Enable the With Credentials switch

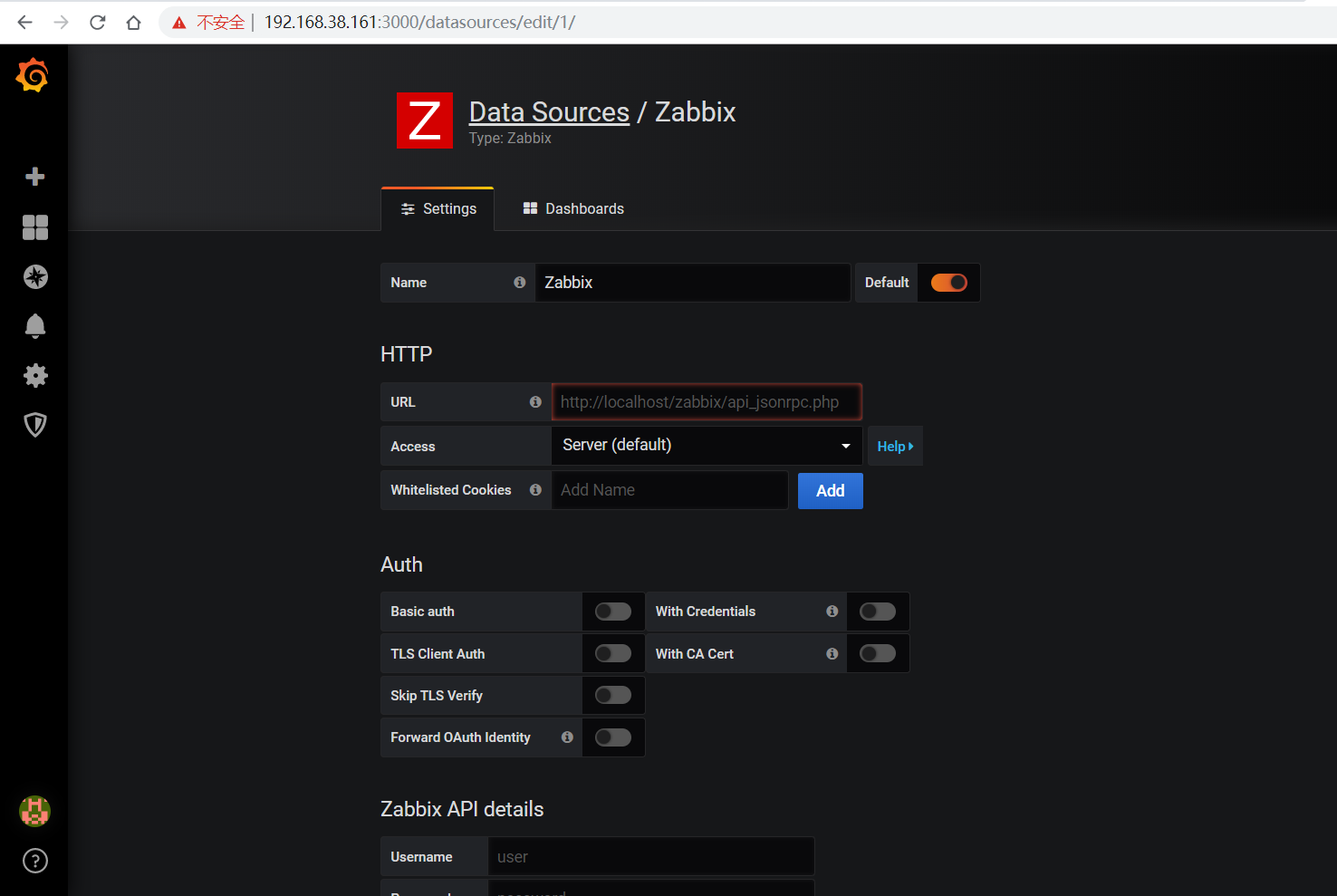[878, 612]
